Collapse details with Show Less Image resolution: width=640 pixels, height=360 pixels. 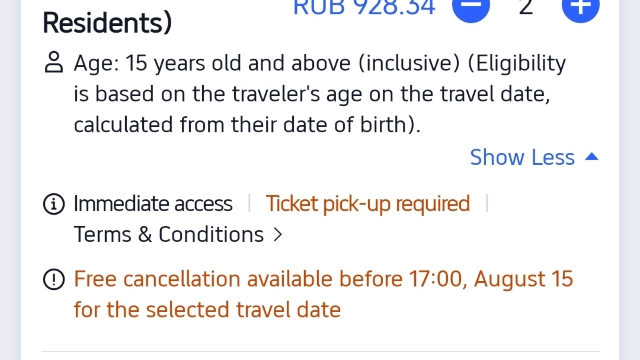[534, 157]
